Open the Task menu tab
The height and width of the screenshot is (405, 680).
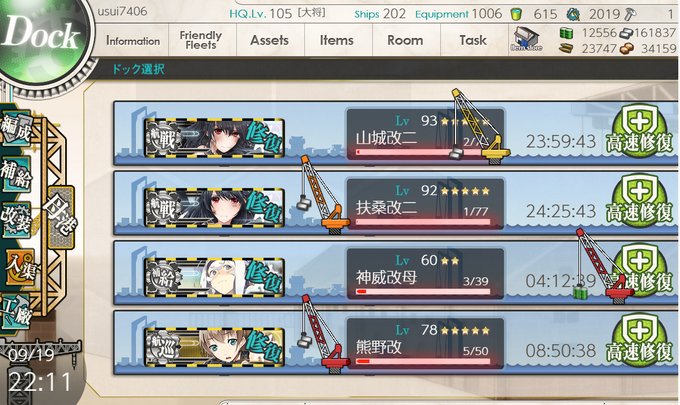tap(473, 40)
